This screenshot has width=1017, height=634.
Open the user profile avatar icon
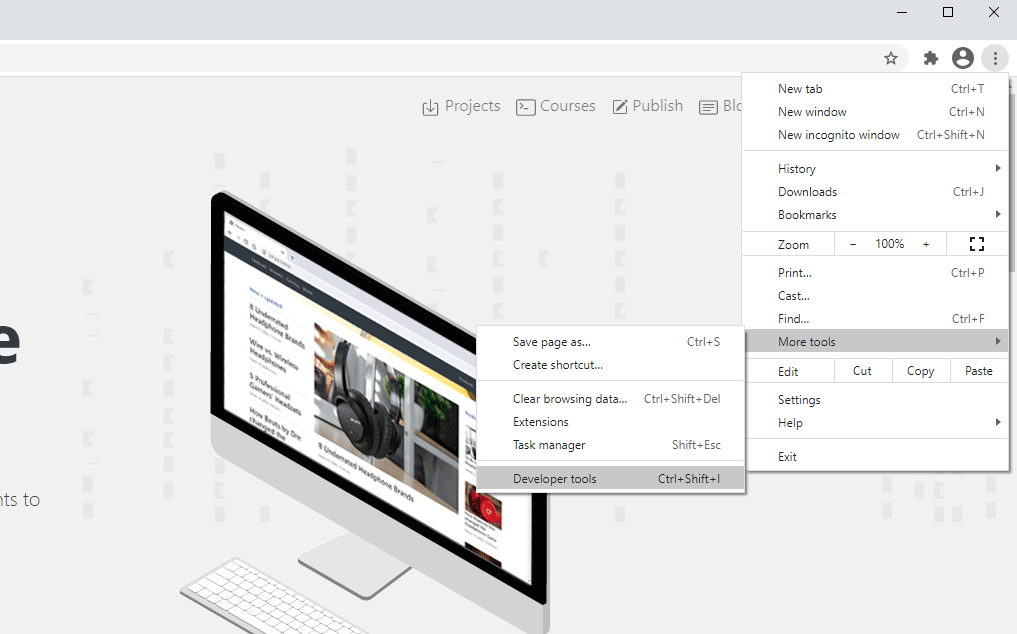pos(963,58)
